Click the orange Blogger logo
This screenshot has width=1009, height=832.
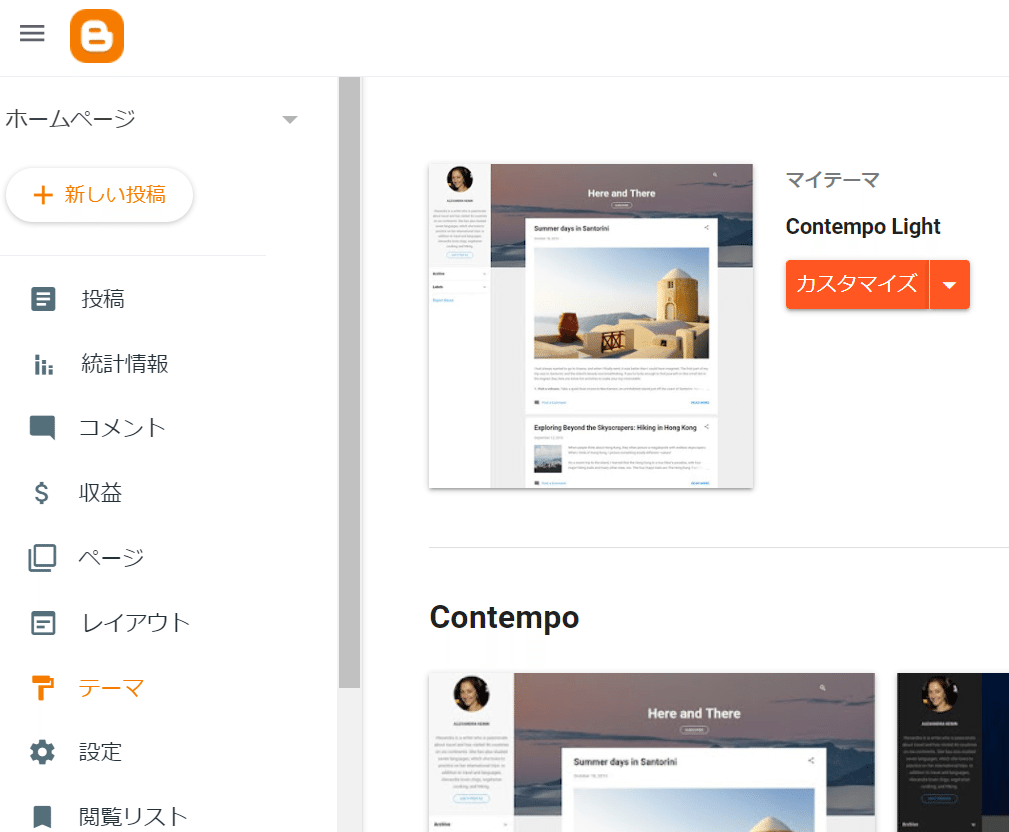(97, 36)
